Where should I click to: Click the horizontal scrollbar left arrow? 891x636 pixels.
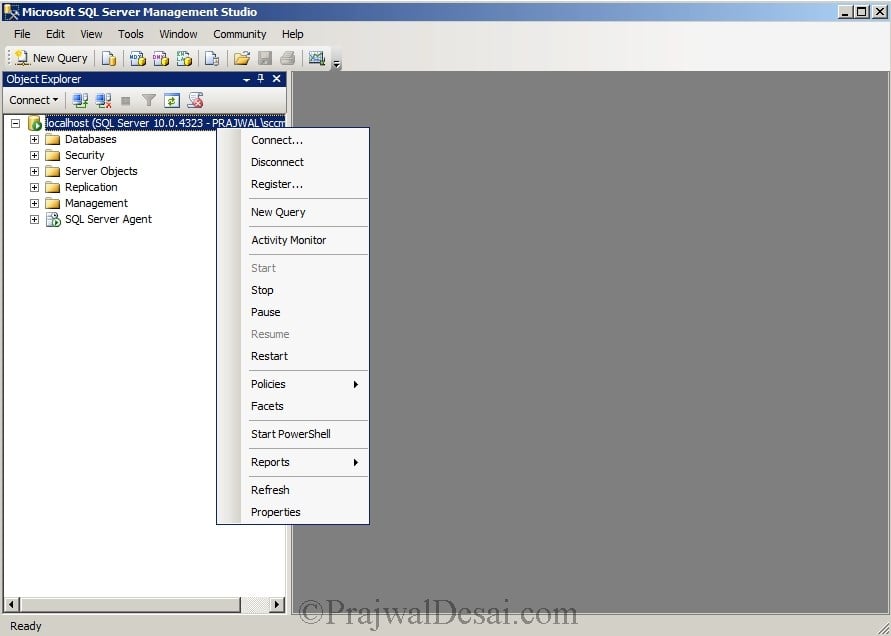11,604
